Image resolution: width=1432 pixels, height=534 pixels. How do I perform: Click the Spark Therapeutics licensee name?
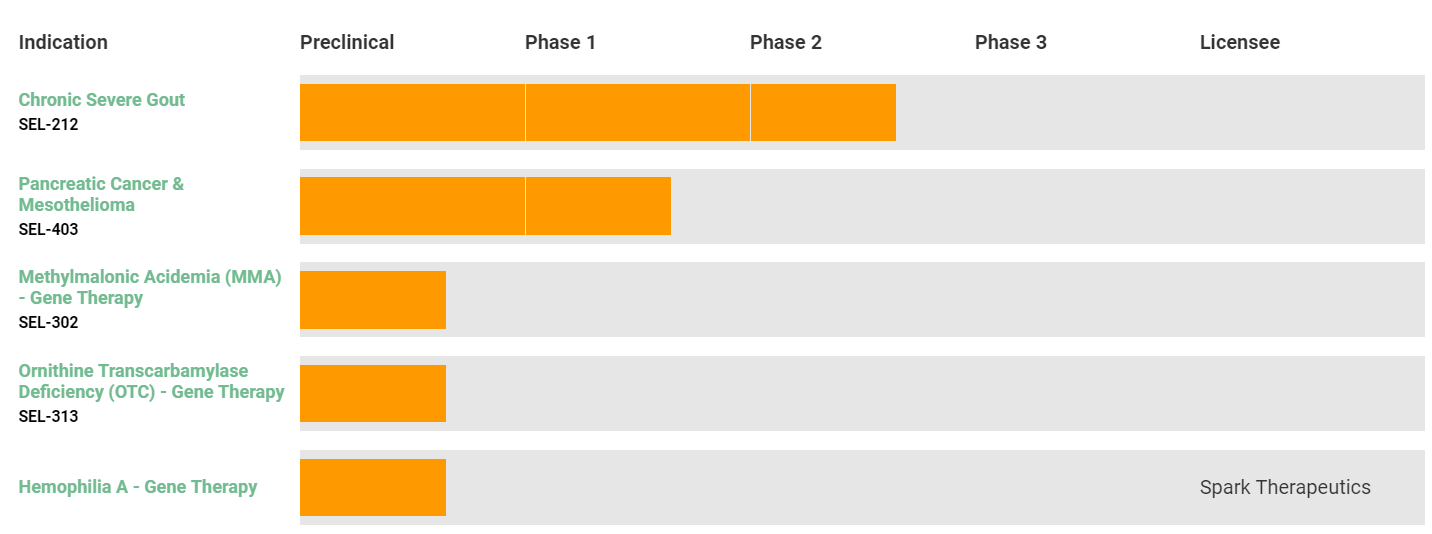point(1285,488)
